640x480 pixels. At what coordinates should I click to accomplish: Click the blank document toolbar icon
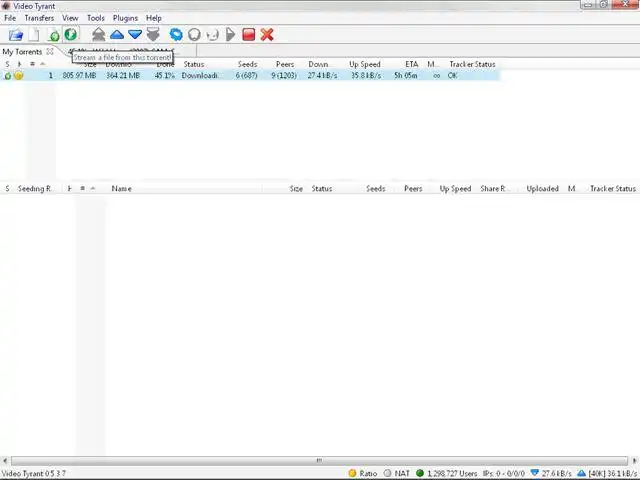(34, 35)
